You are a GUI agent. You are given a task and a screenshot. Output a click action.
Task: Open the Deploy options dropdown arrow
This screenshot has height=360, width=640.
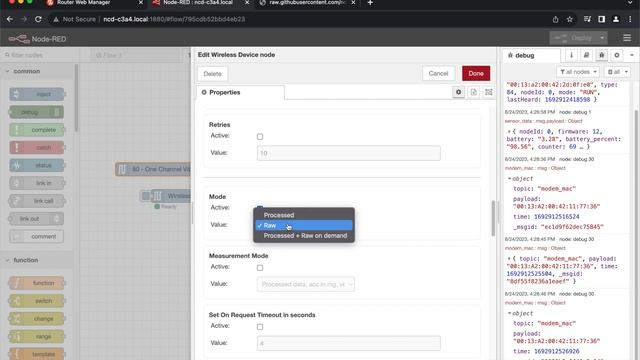point(602,38)
